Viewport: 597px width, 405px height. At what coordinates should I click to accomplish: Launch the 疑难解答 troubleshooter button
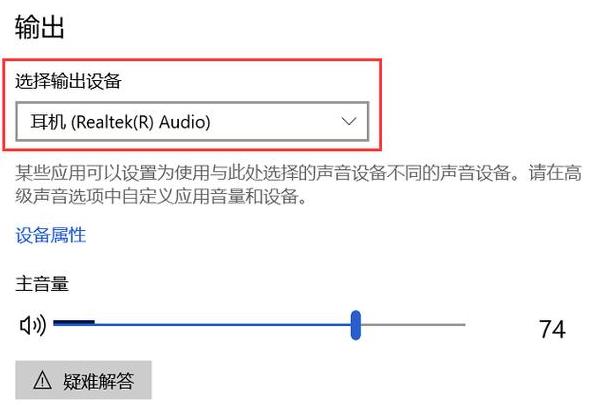83,380
